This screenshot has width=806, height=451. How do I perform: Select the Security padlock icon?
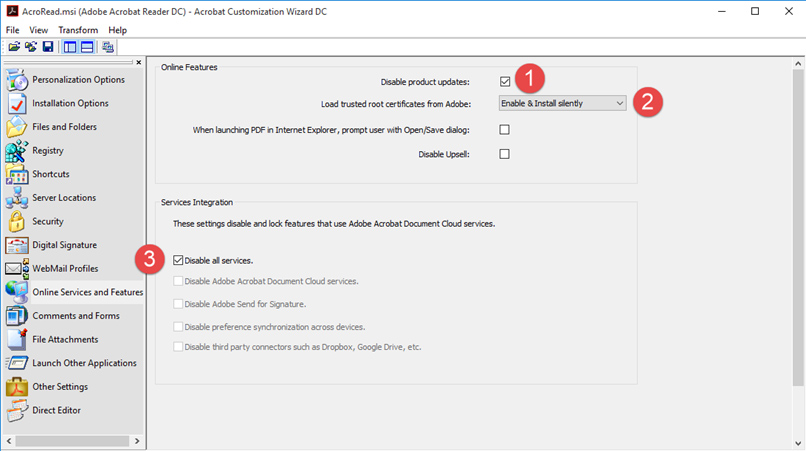[x=16, y=222]
